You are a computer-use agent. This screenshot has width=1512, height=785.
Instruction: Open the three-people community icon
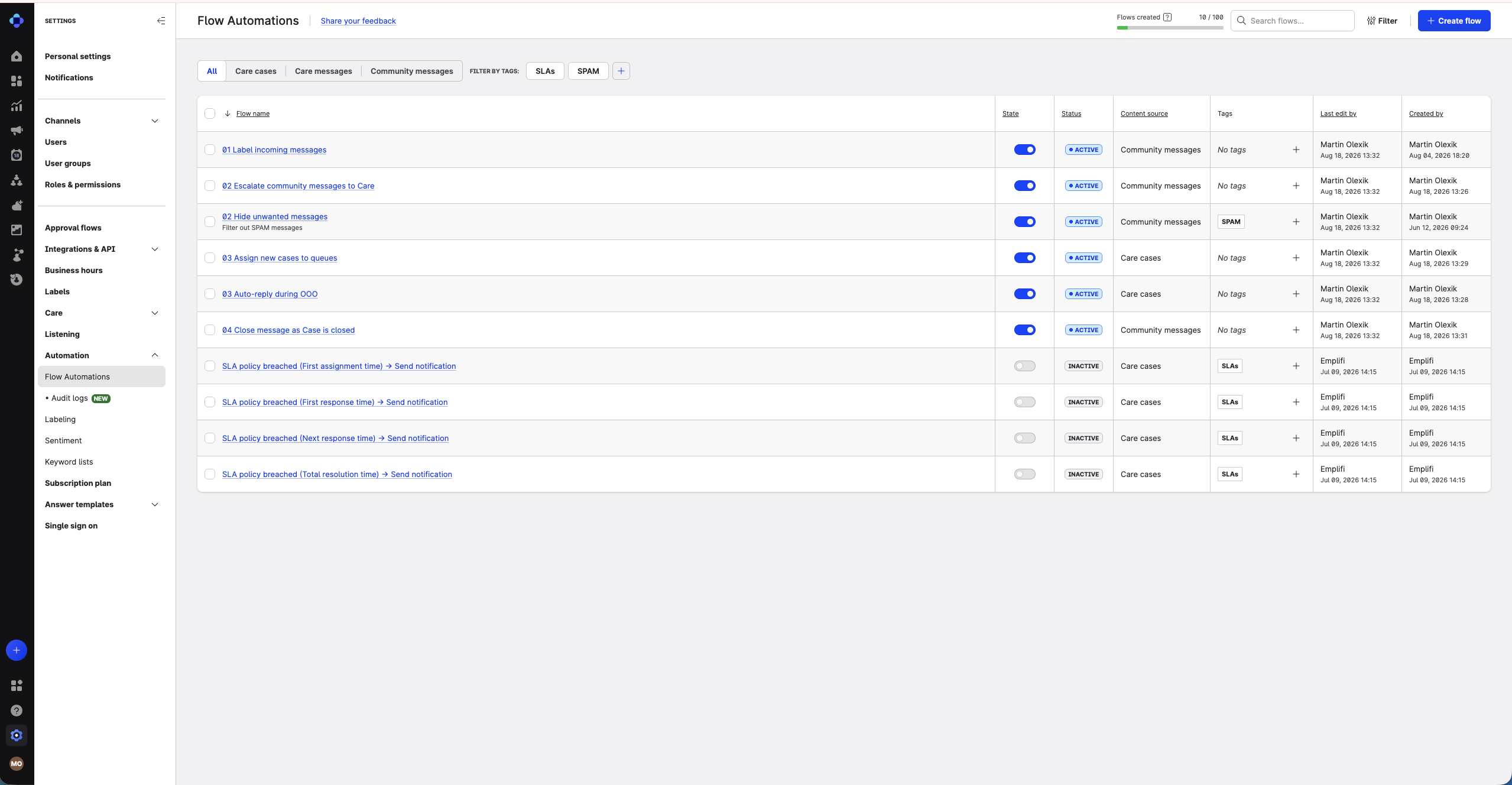[x=17, y=180]
